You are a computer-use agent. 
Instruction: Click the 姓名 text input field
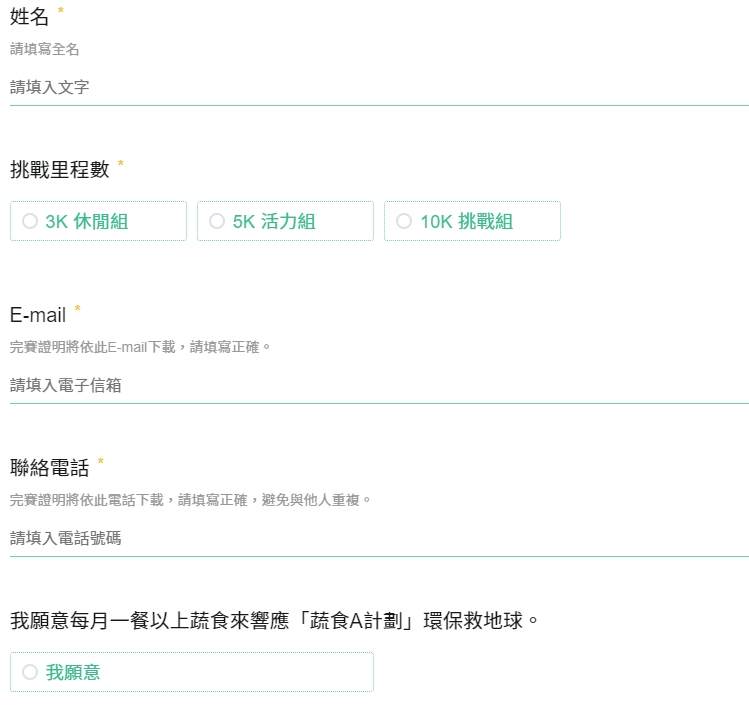click(x=378, y=88)
